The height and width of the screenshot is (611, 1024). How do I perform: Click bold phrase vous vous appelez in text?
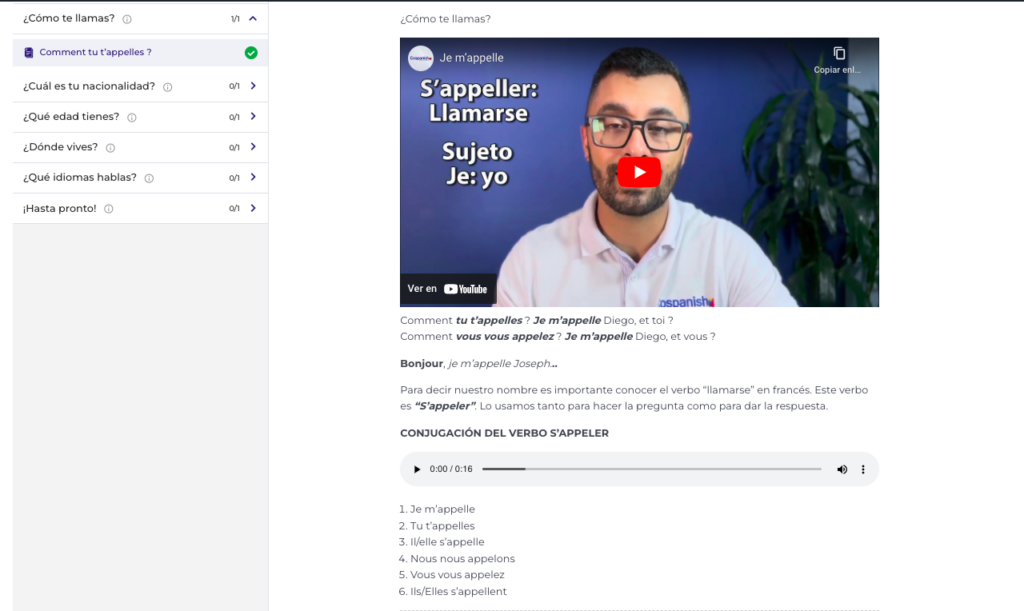click(505, 337)
